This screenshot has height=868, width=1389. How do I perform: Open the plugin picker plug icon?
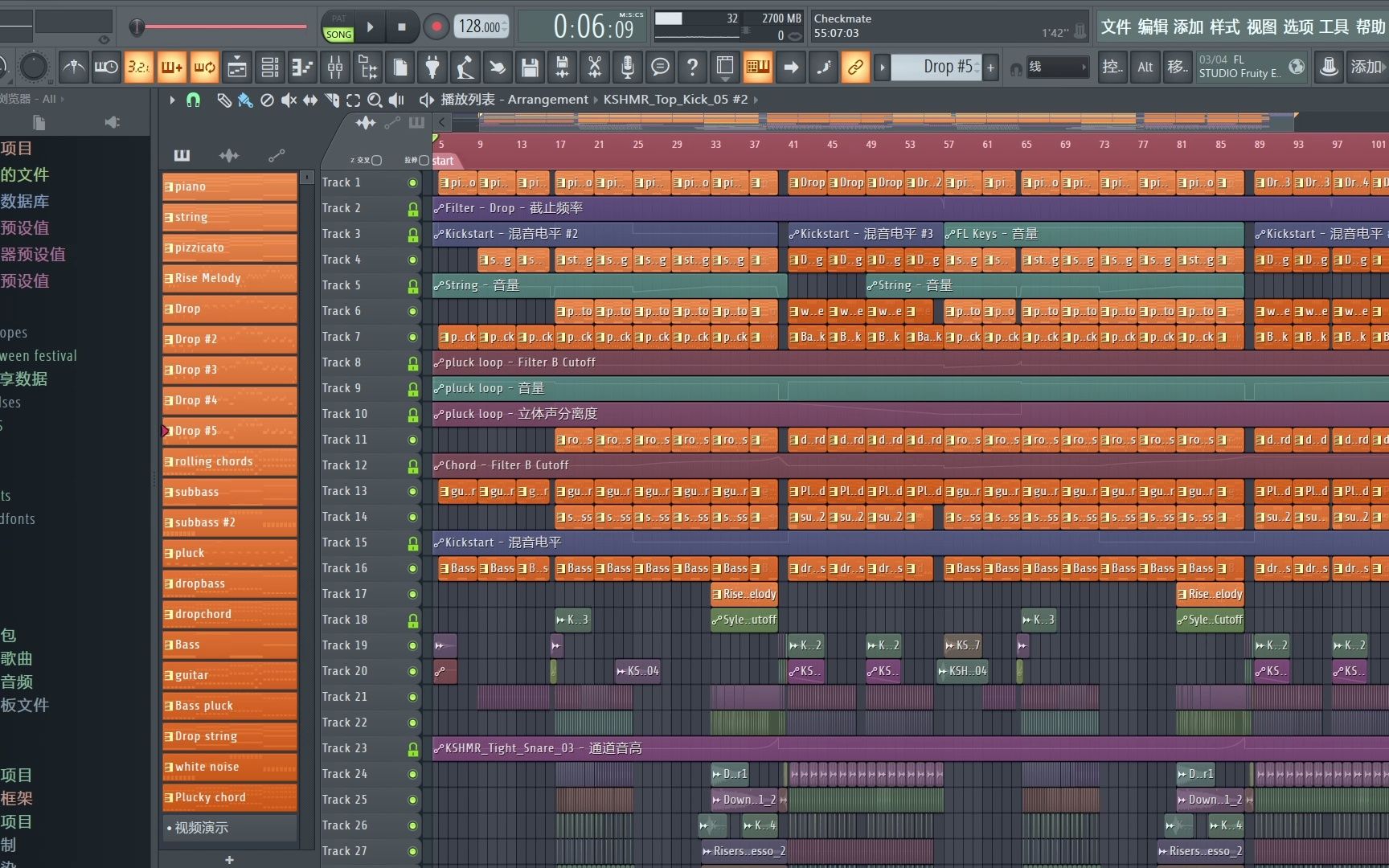coord(432,68)
